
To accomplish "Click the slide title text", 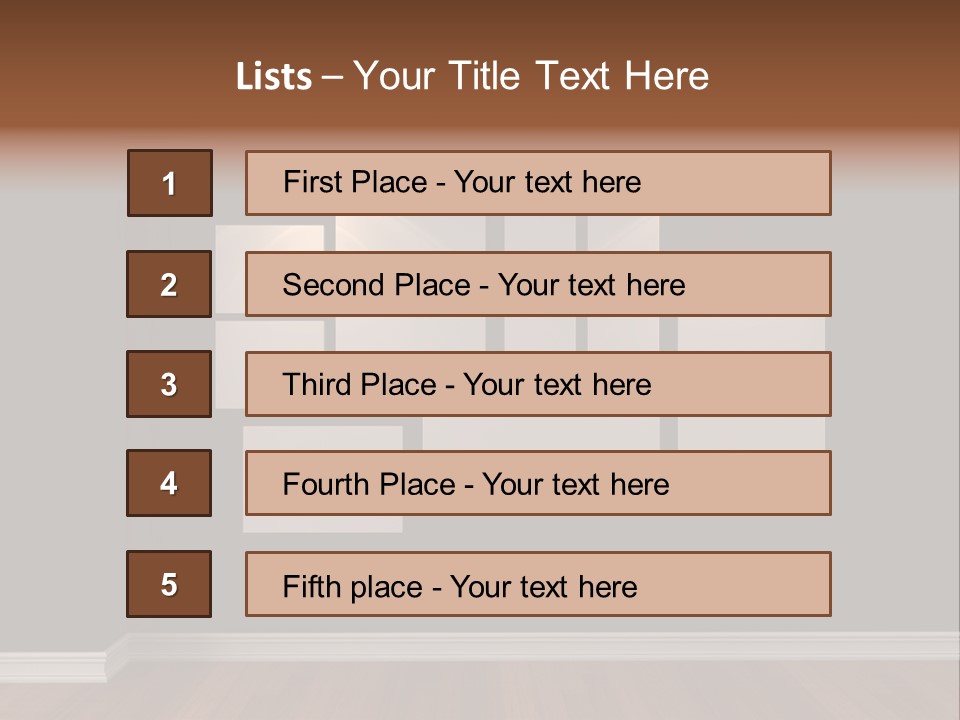I will 473,76.
